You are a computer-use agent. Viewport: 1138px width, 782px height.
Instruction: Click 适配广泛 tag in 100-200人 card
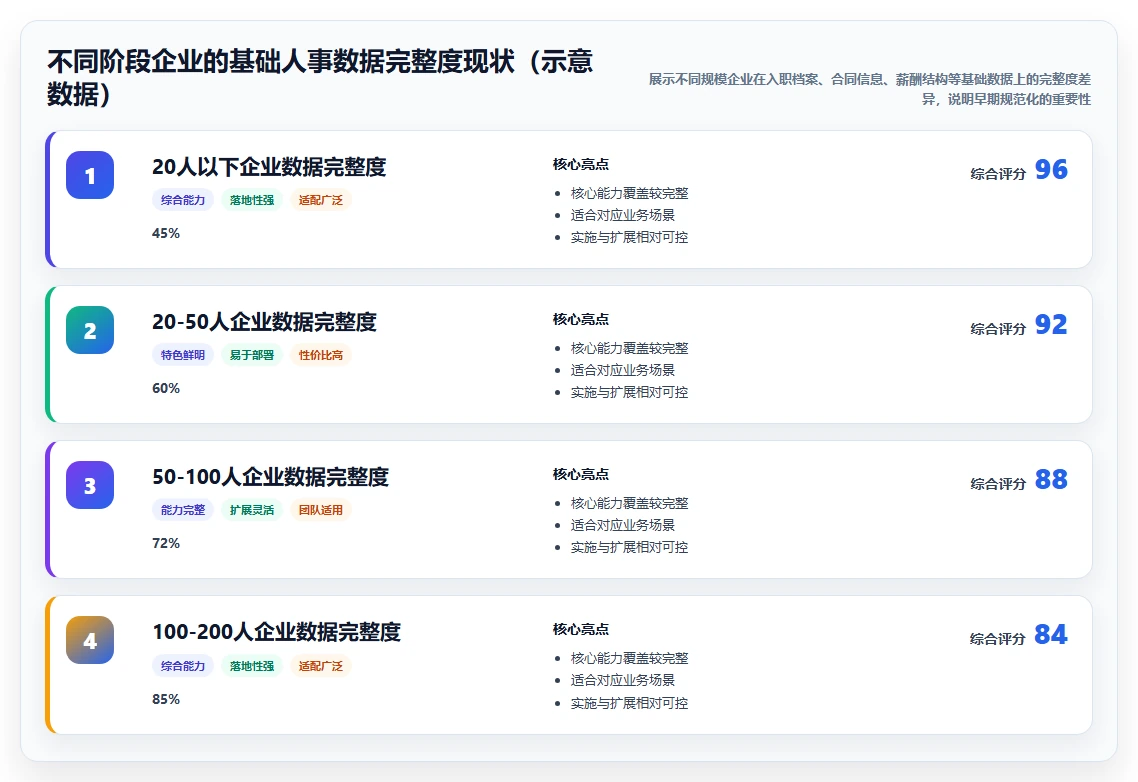tap(321, 666)
